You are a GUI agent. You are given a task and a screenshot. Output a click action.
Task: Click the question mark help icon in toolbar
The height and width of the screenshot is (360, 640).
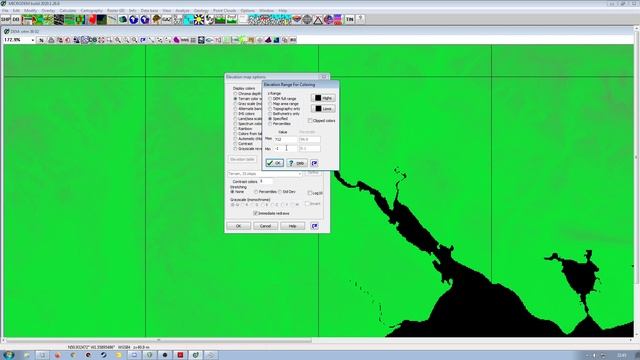360,19
